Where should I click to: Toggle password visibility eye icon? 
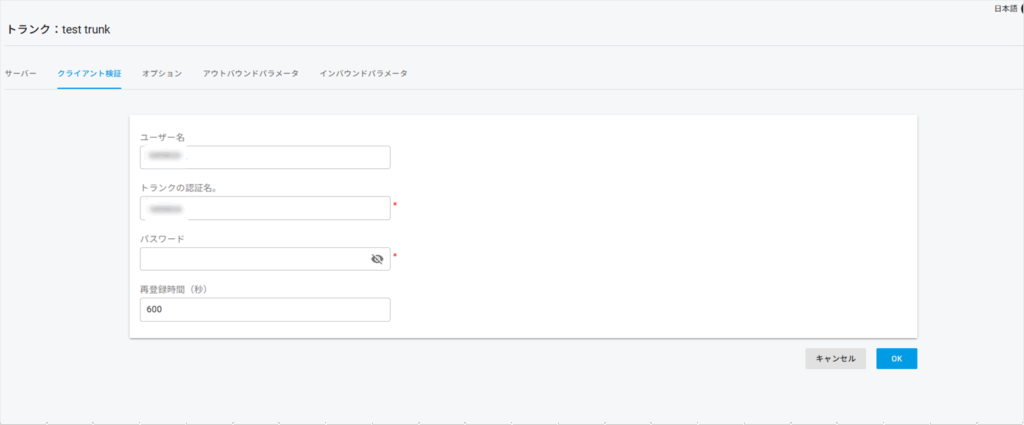(x=377, y=259)
